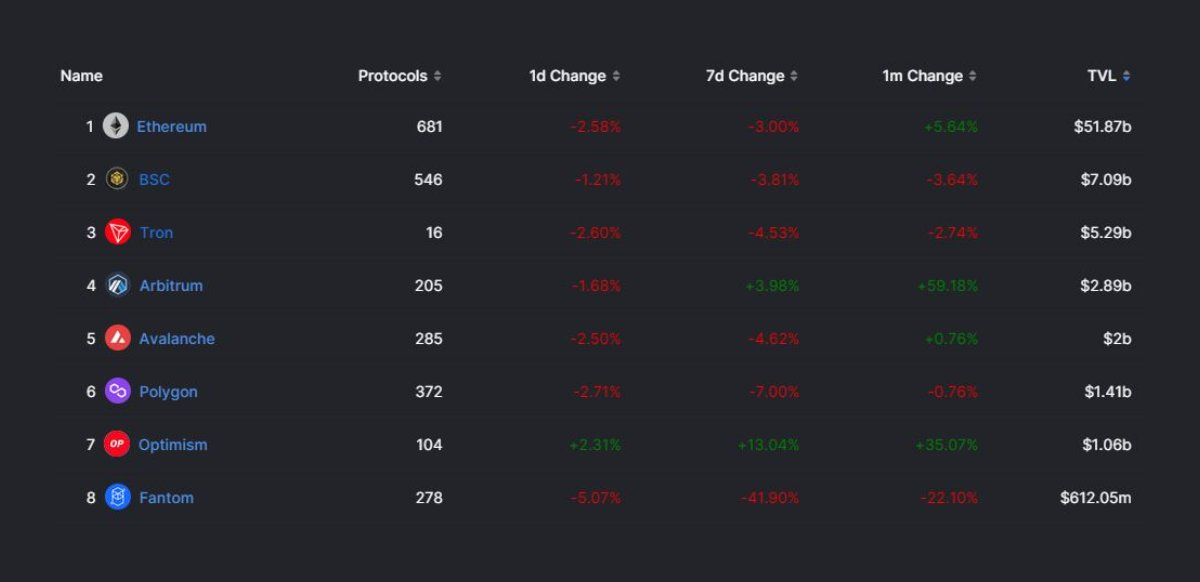Click the Tron chain logo icon
Image resolution: width=1200 pixels, height=582 pixels.
tap(117, 232)
